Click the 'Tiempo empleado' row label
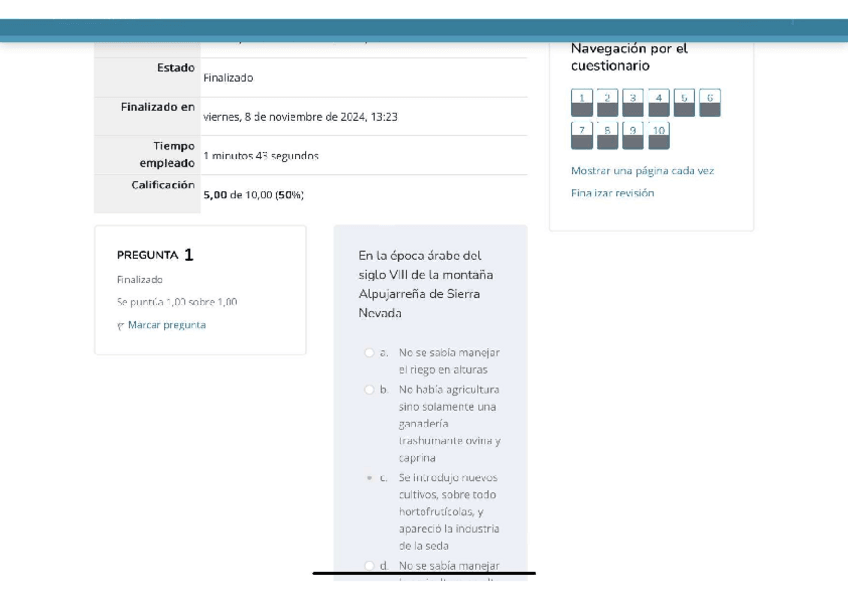This screenshot has height=599, width=848. 167,155
